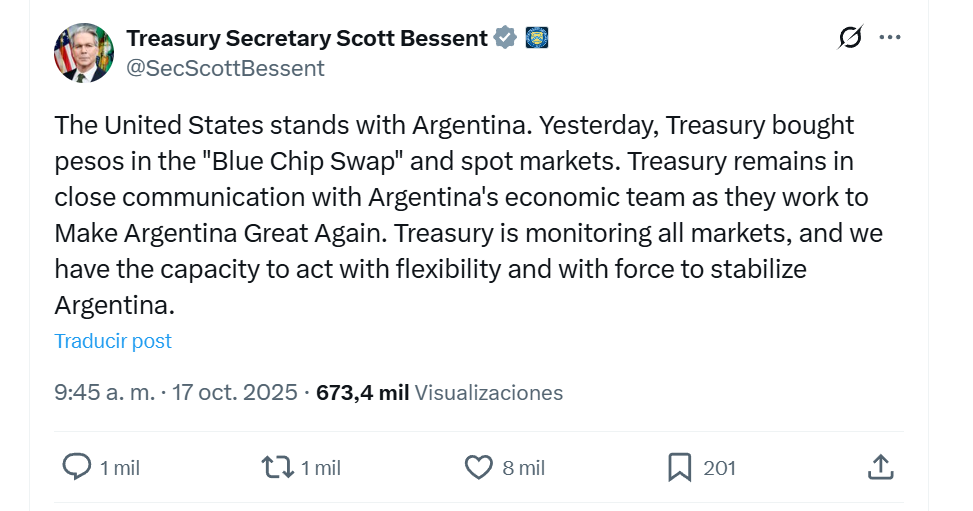
Task: Click the reply speech bubble icon
Action: tap(77, 466)
